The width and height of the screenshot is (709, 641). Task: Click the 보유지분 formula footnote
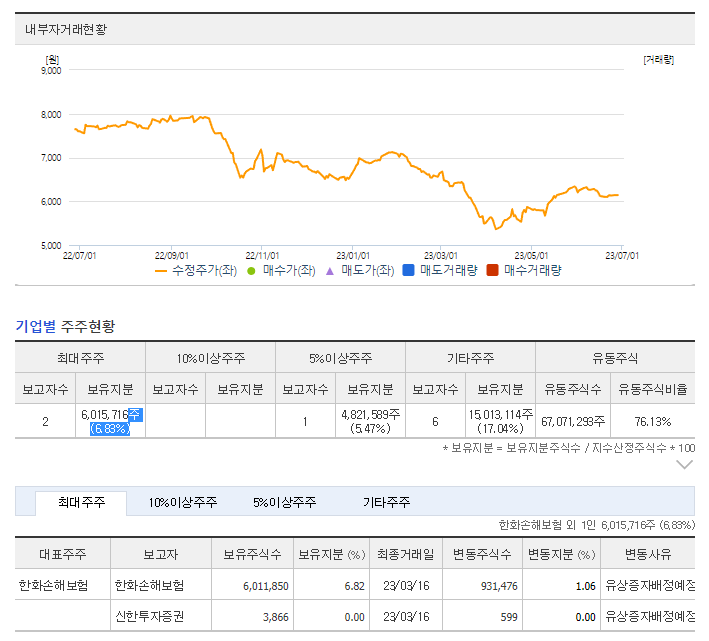568,448
